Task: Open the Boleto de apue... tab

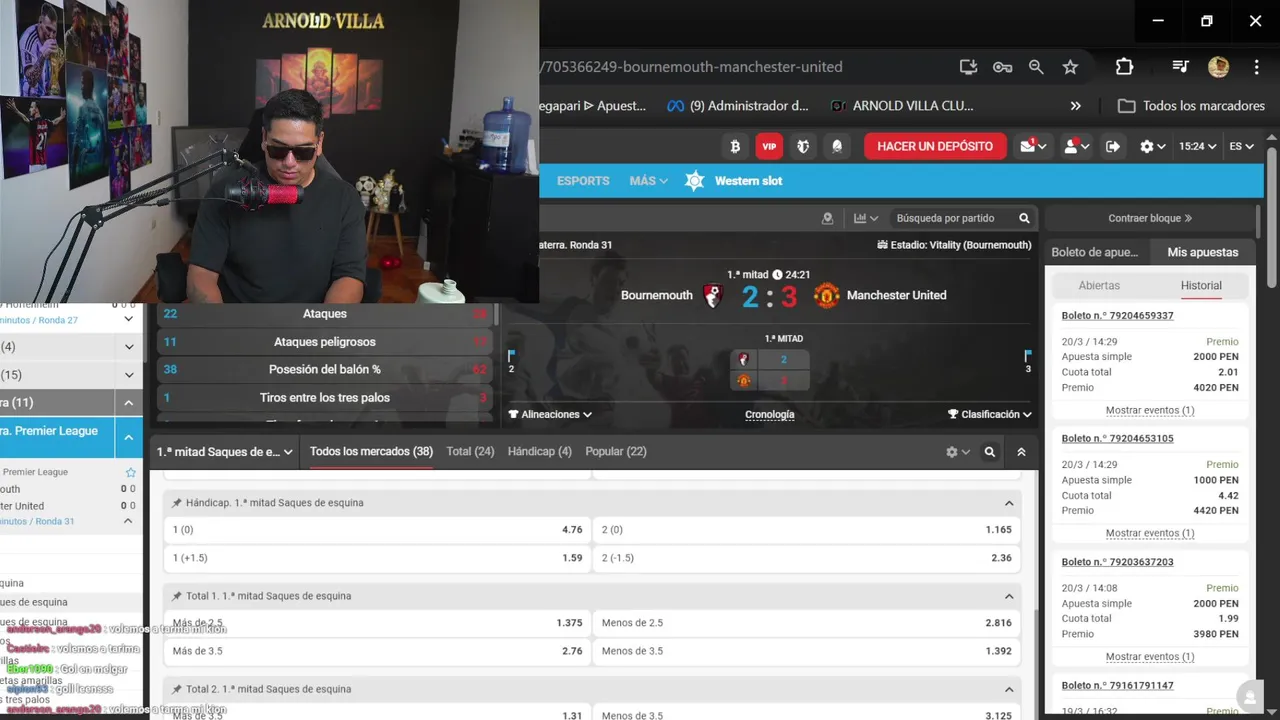Action: tap(1095, 252)
